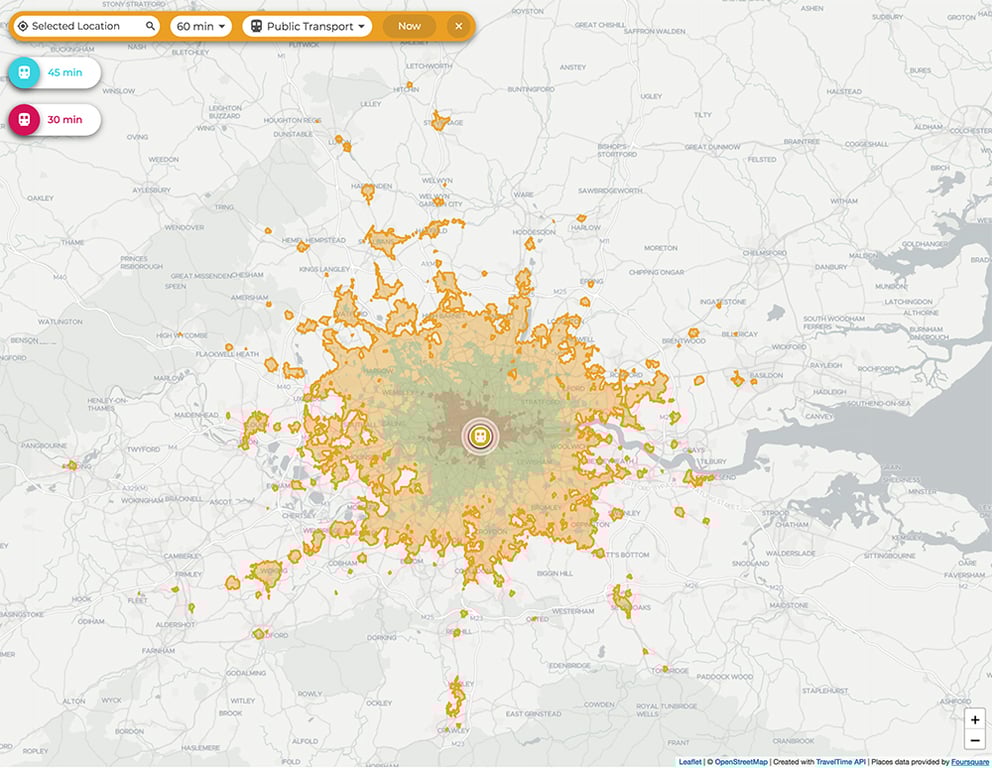Toggle the 45 min travel layer
992x768 pixels.
coord(54,72)
